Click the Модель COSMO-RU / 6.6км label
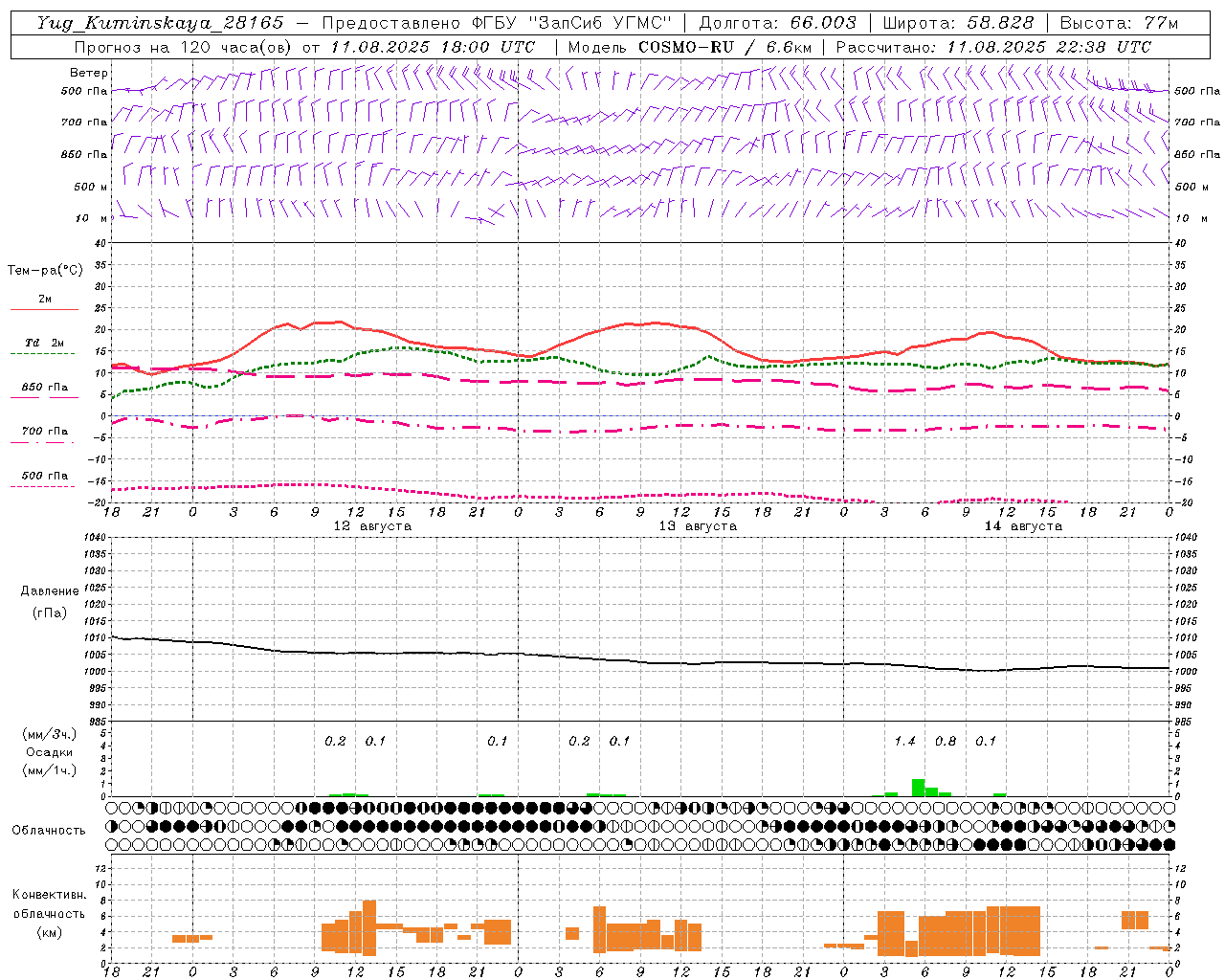The width and height of the screenshot is (1225, 980). click(x=689, y=47)
